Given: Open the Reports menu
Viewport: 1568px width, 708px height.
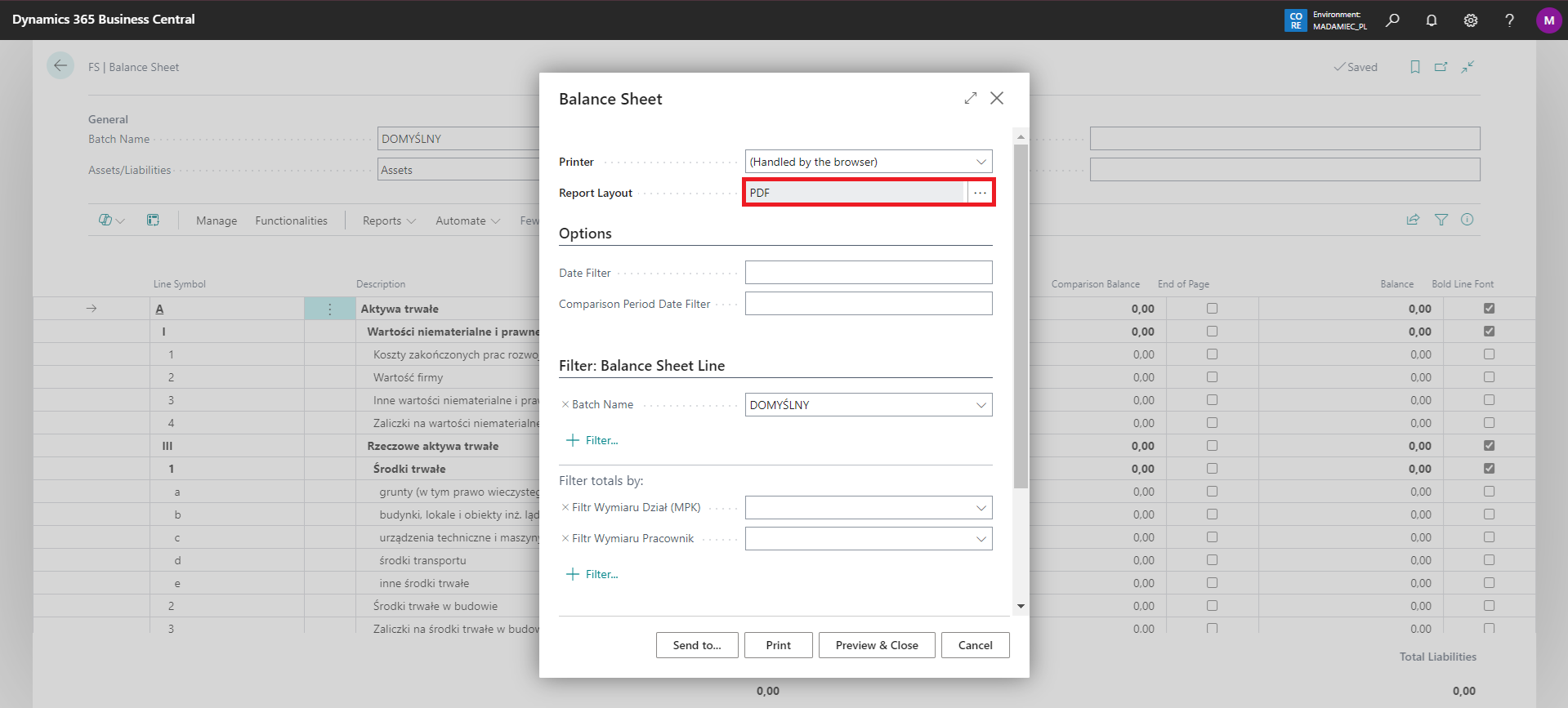Looking at the screenshot, I should tap(389, 220).
